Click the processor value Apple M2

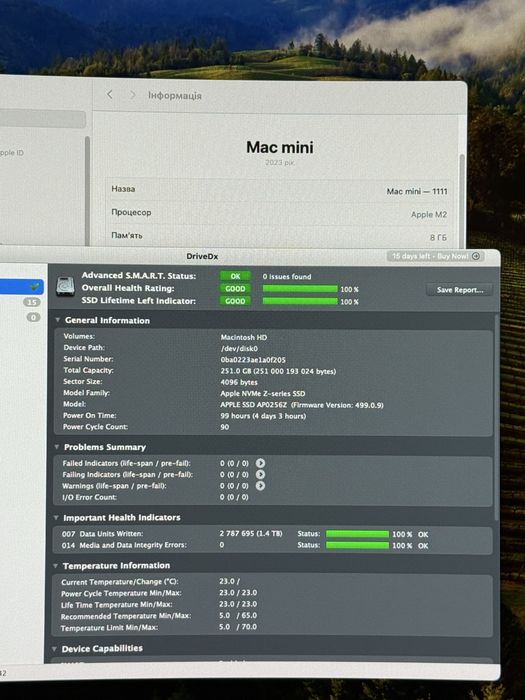(x=429, y=215)
